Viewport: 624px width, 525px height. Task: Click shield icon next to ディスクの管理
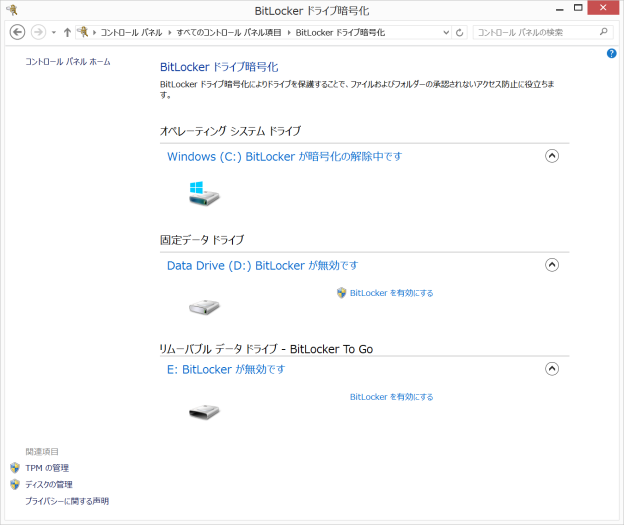[x=15, y=484]
